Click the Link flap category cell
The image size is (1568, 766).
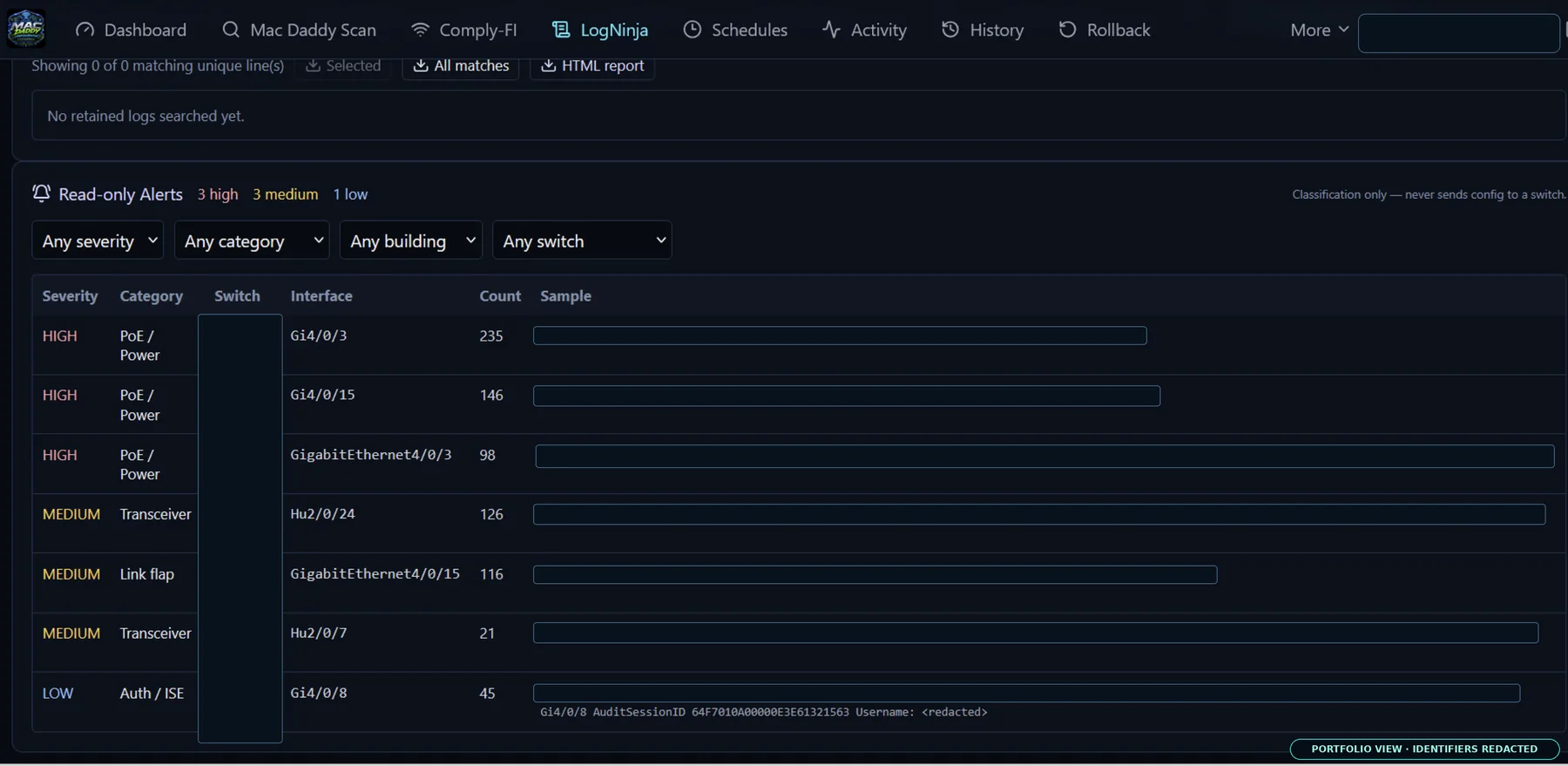pos(146,573)
